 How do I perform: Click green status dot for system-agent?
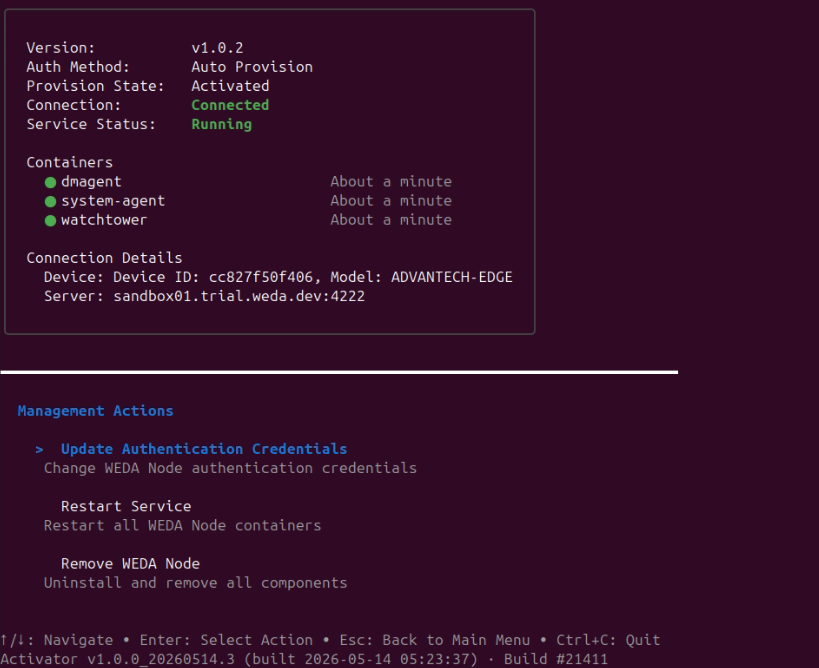(50, 202)
